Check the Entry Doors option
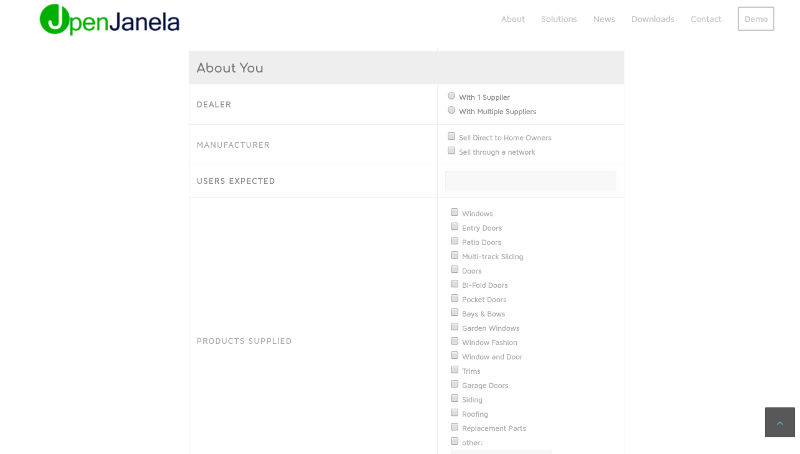800x454 pixels. pos(454,227)
